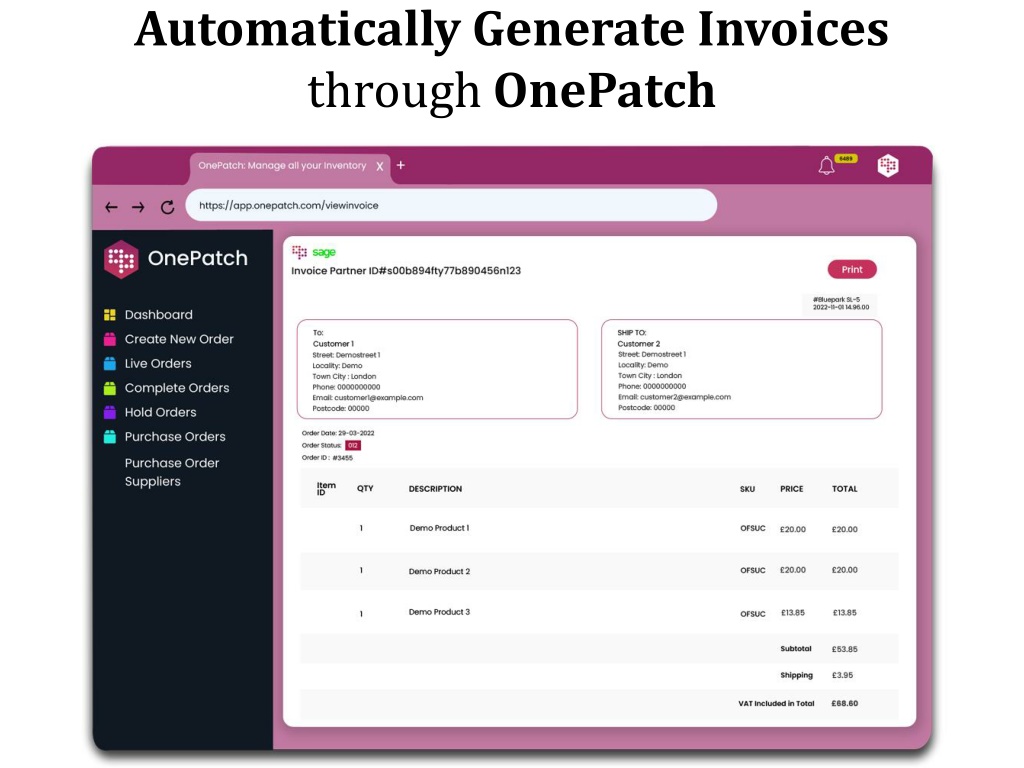
Task: Click the Hold Orders purple icon
Action: click(110, 412)
